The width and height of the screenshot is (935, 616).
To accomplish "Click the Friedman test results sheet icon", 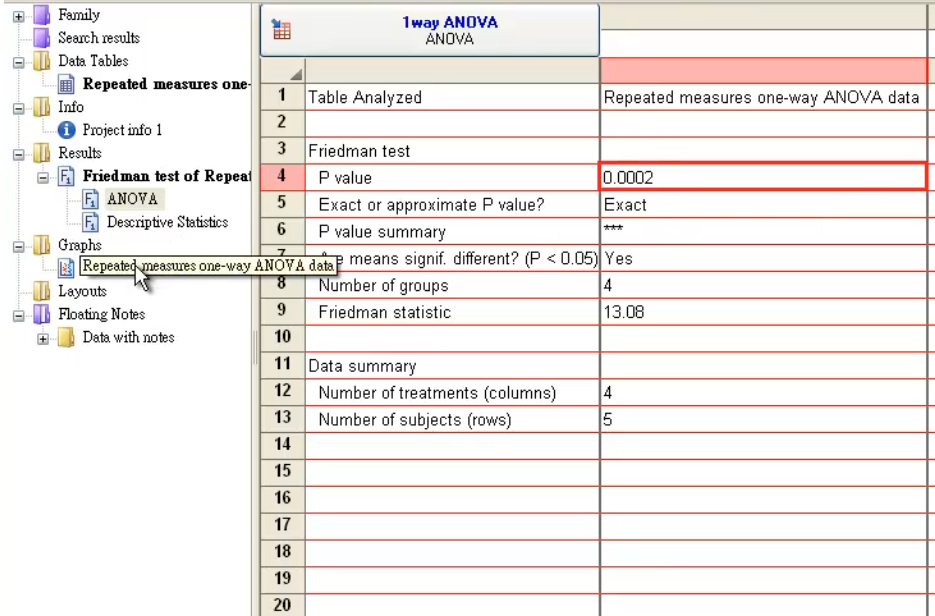I will [66, 177].
